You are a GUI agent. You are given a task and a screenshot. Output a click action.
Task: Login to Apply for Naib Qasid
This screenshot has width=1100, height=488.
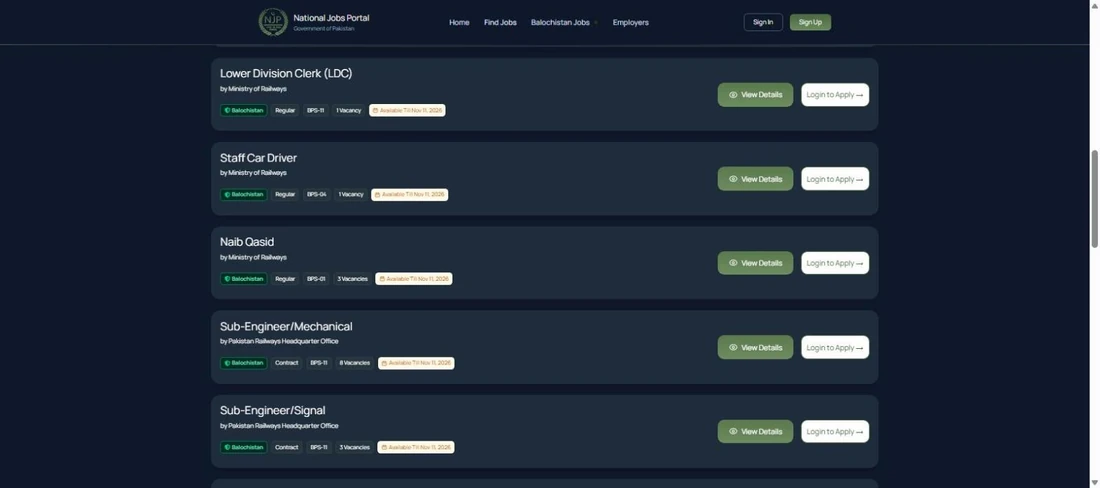point(835,263)
